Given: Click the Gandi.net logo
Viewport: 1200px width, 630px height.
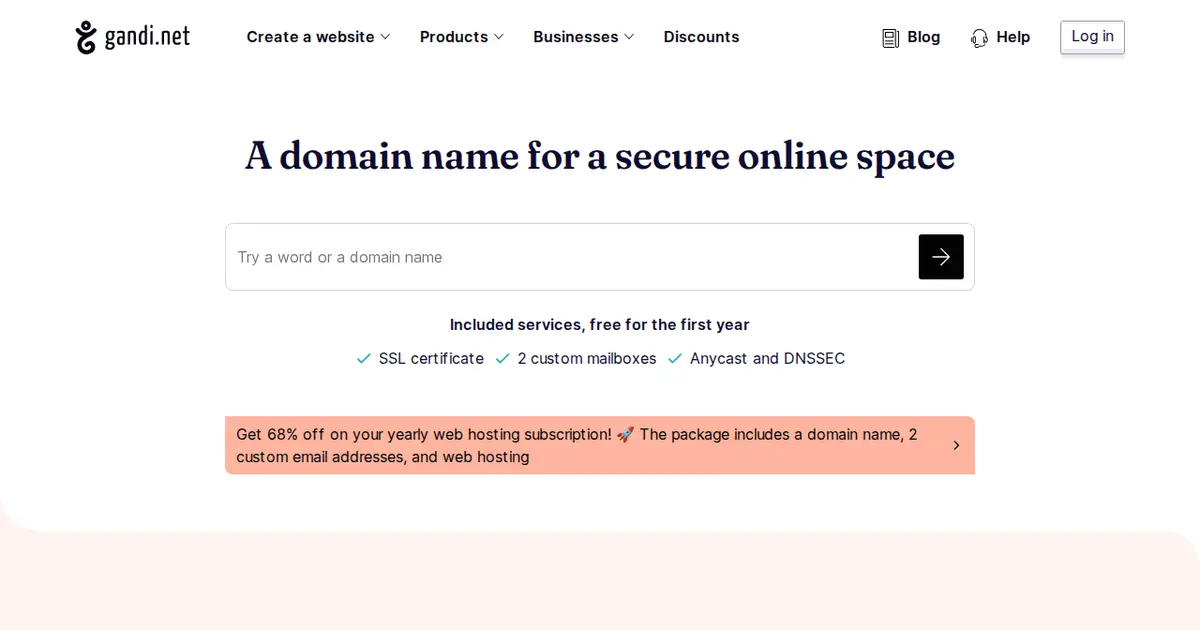Looking at the screenshot, I should click(x=132, y=37).
